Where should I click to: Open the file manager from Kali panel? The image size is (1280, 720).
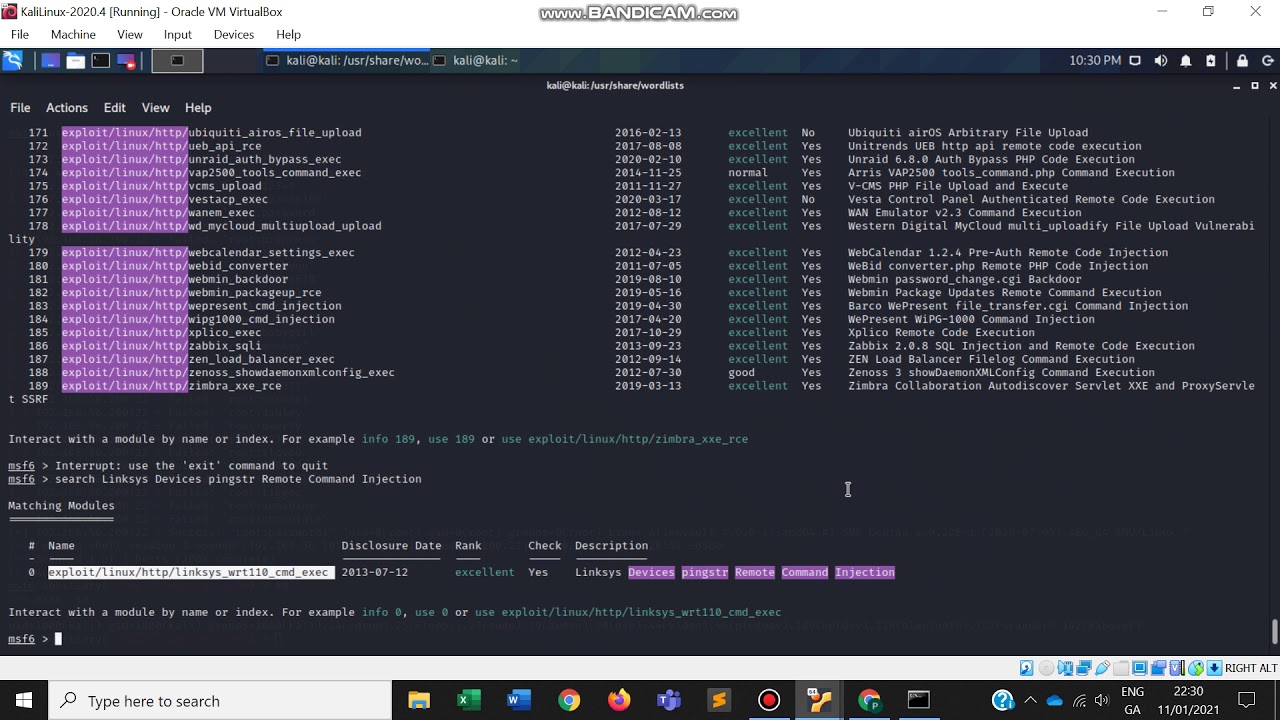click(75, 61)
